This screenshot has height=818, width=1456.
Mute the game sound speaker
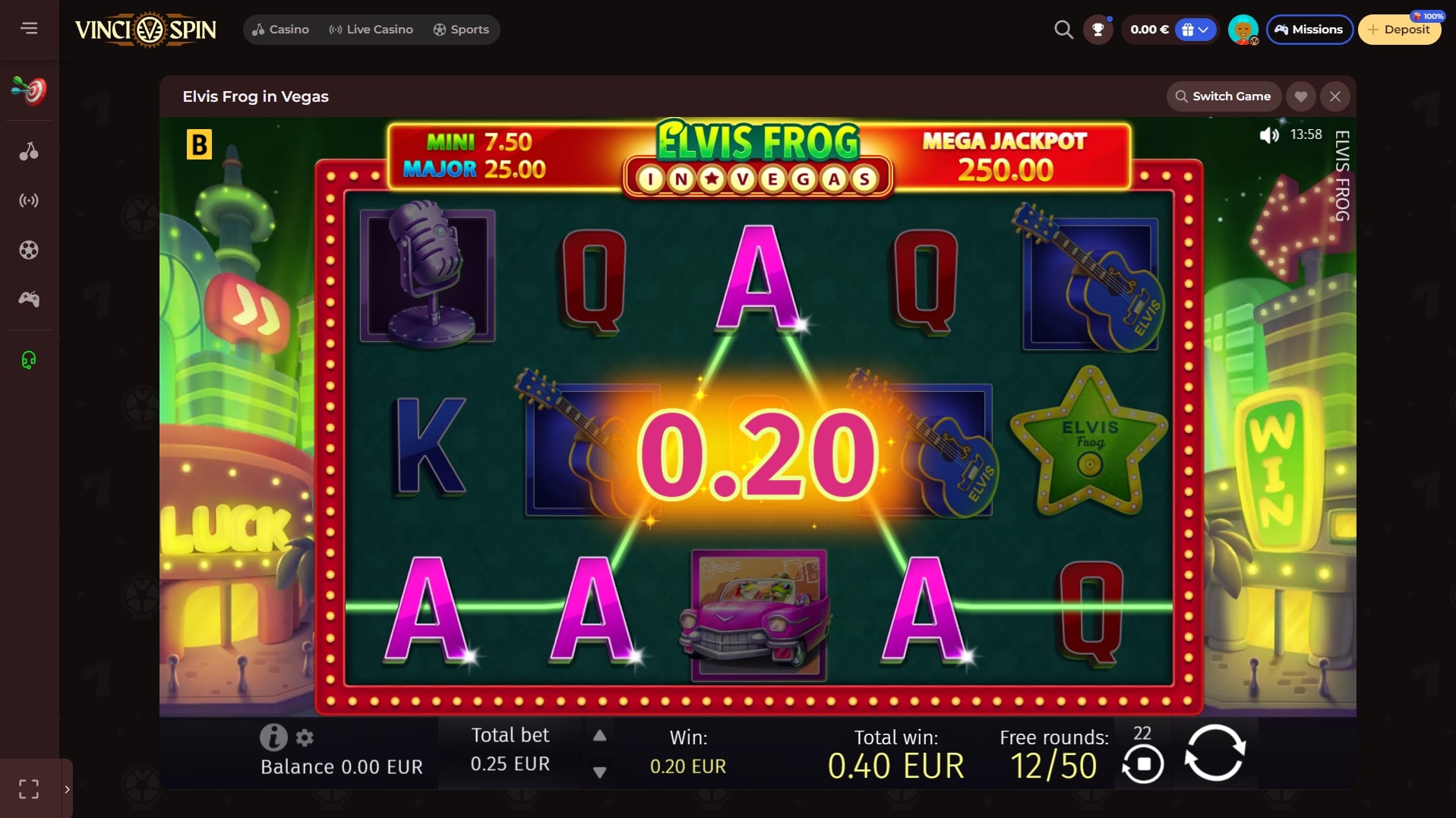tap(1269, 135)
